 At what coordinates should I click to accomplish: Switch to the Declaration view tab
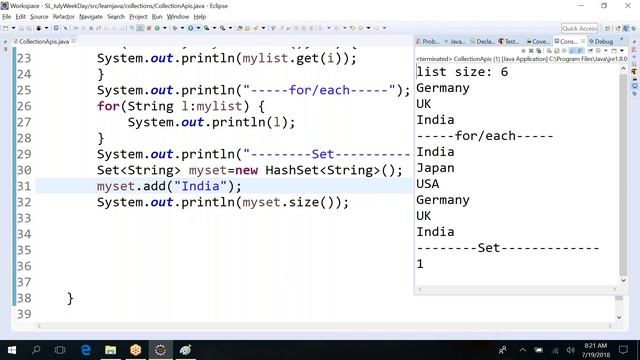point(483,42)
